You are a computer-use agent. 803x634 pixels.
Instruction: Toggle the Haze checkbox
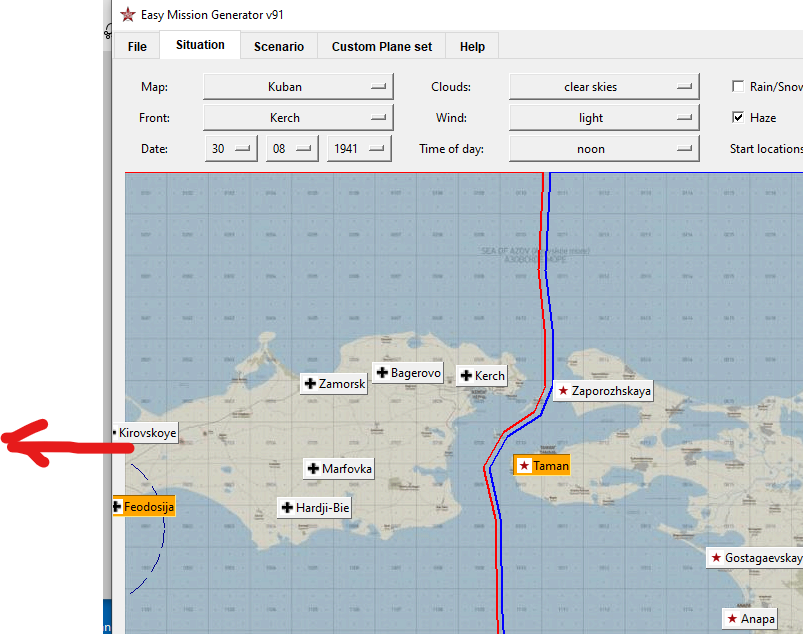[738, 118]
